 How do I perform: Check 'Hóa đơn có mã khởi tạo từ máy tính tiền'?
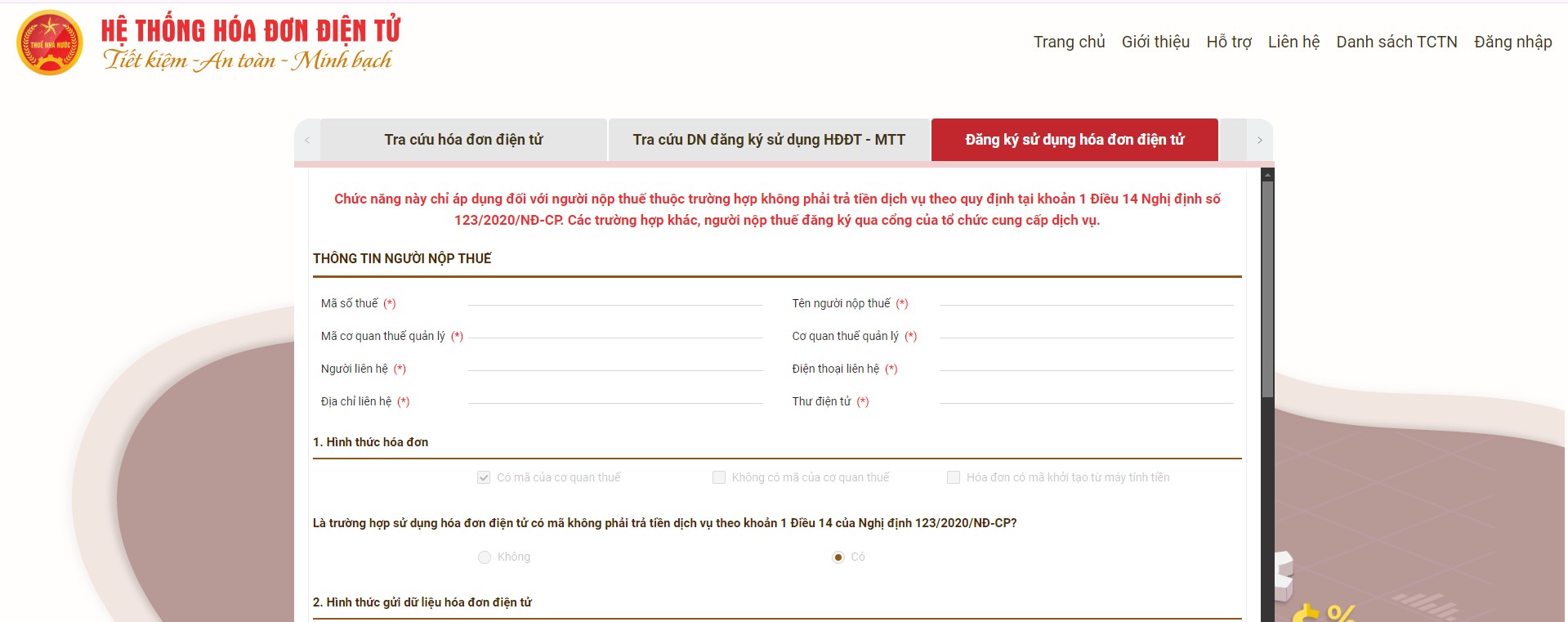[954, 477]
